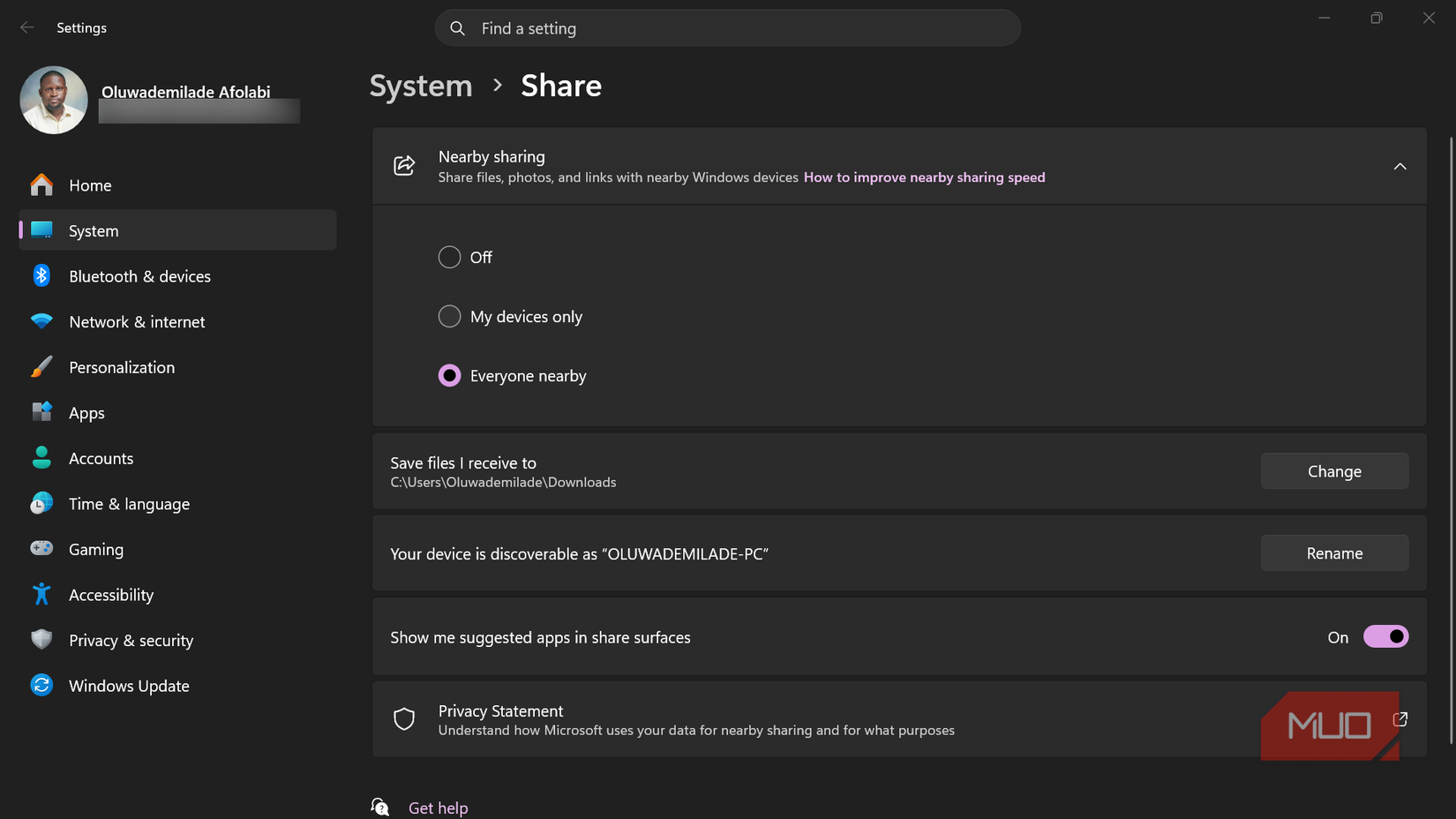Click the Privacy & security shield icon
The width and height of the screenshot is (1456, 819).
click(x=41, y=640)
